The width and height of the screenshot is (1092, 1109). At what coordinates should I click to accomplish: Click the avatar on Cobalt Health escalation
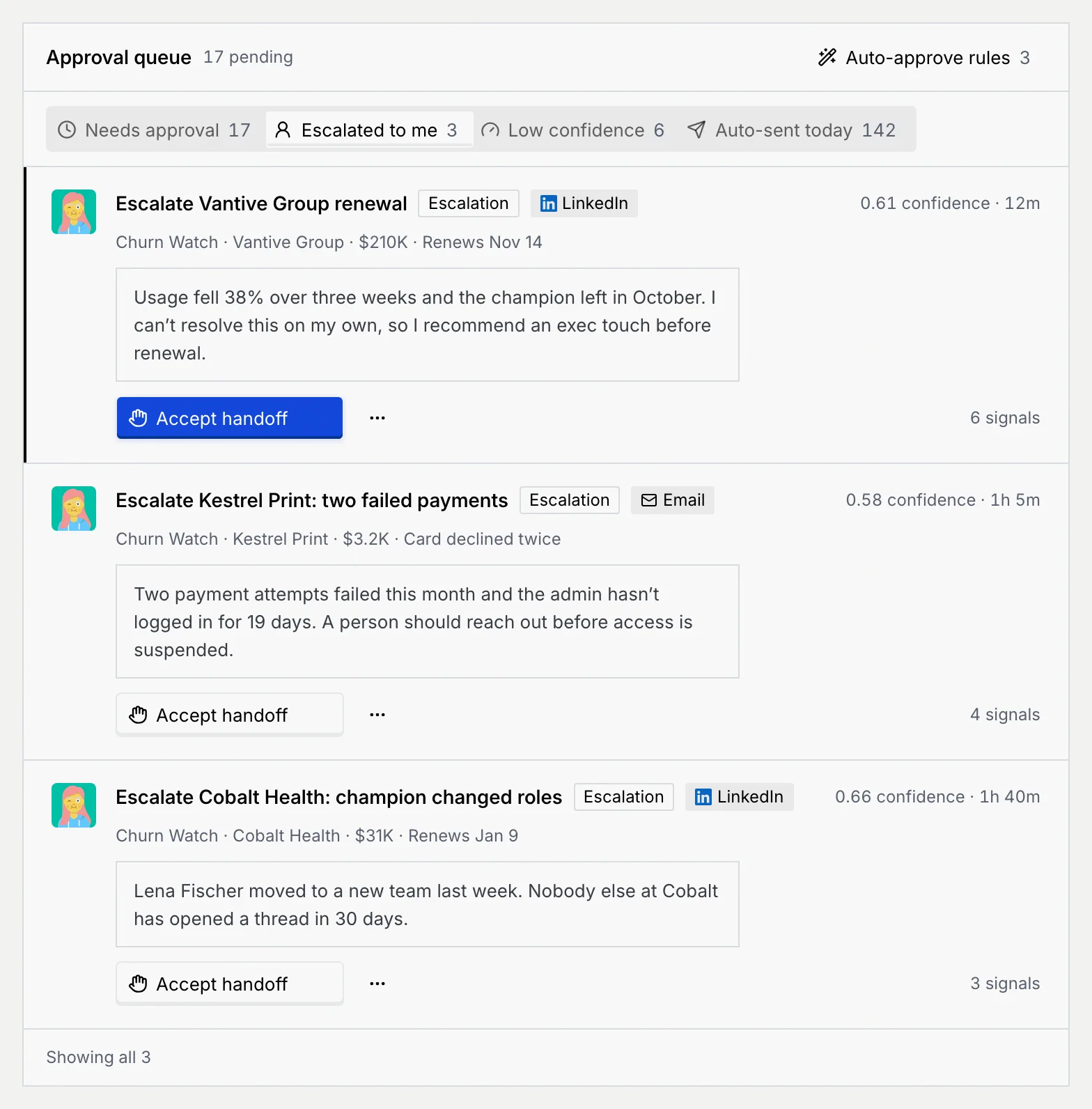74,805
